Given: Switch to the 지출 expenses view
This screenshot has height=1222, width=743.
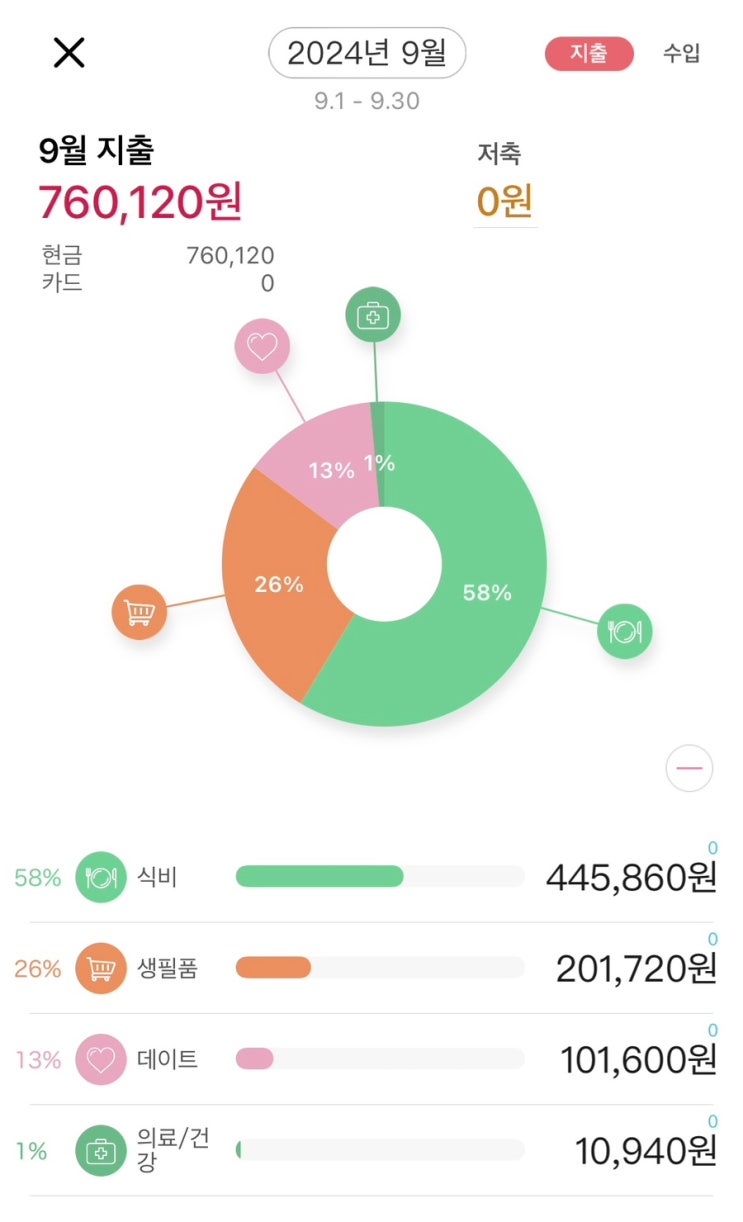Looking at the screenshot, I should (x=589, y=54).
